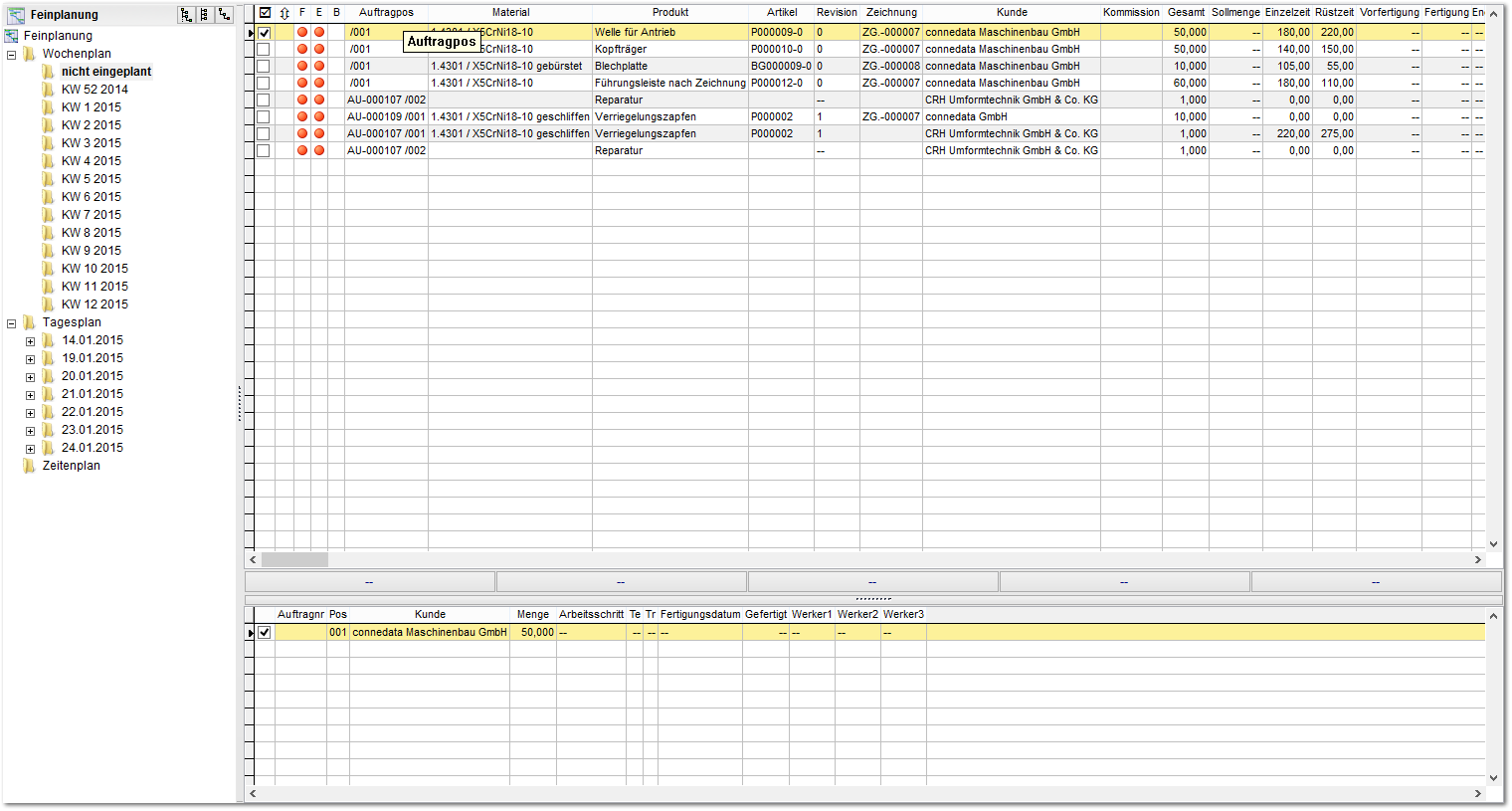Click the Produkt column header

coord(670,13)
